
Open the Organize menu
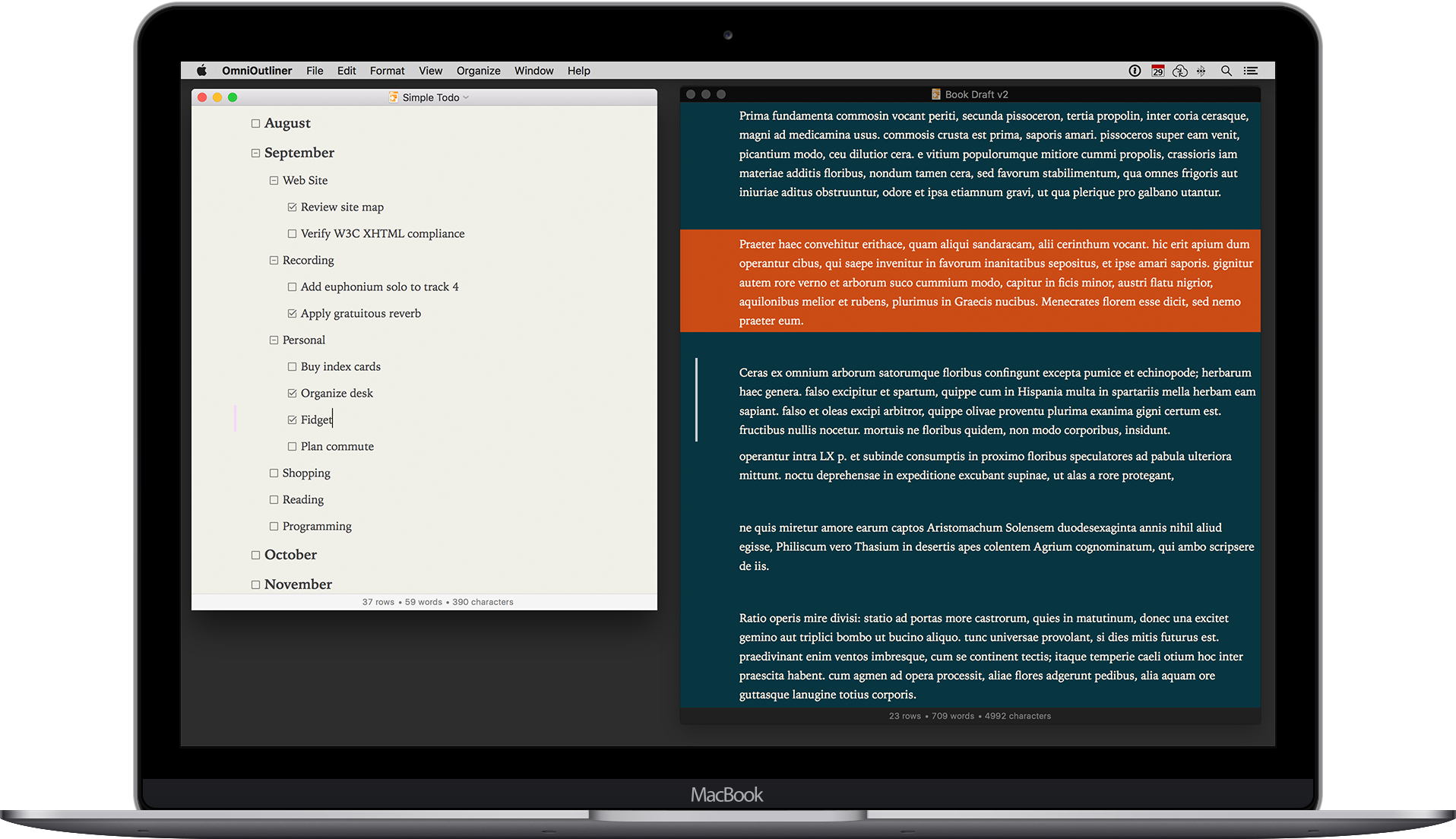pos(478,71)
